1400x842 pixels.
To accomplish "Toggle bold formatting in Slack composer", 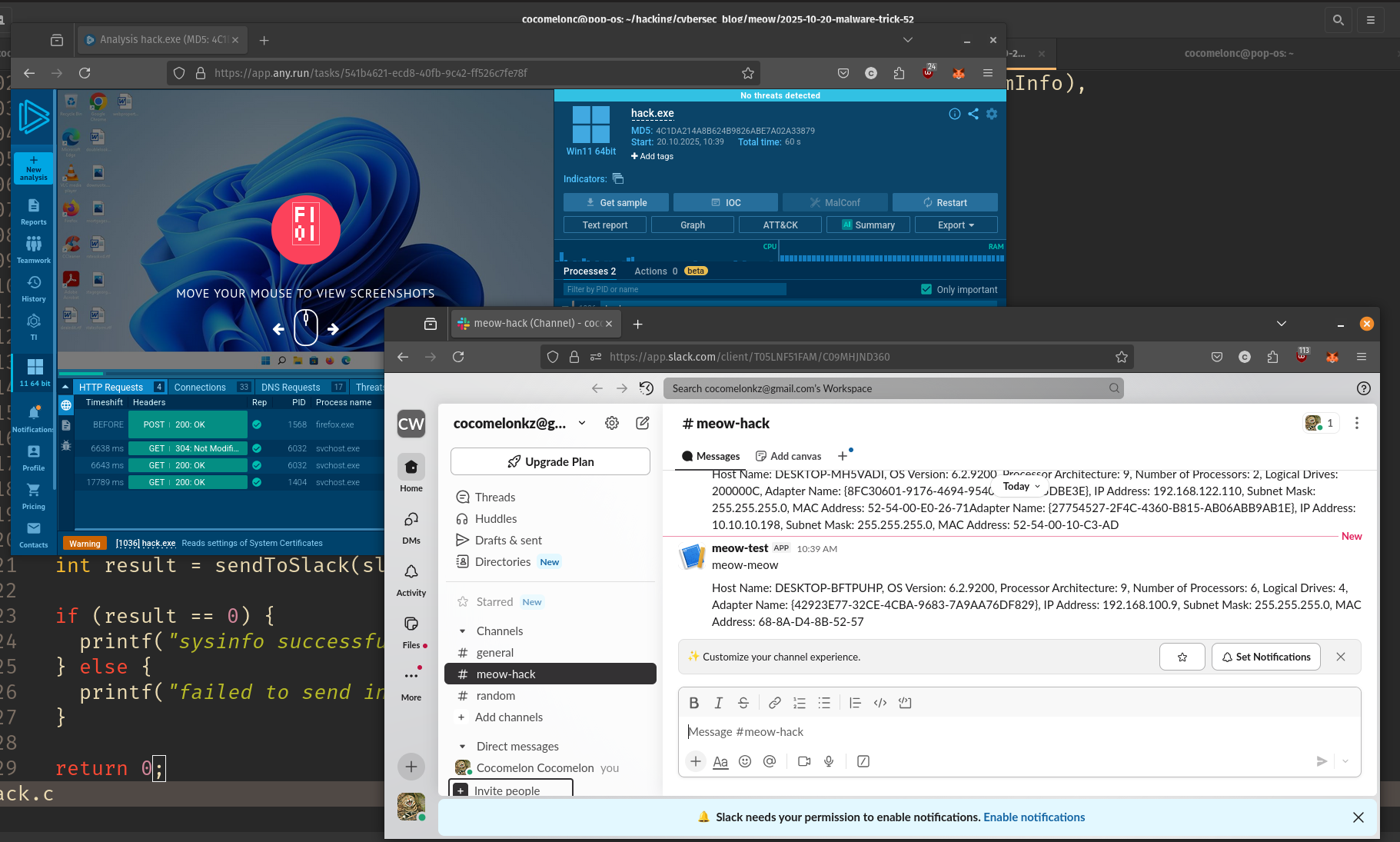I will pos(693,703).
